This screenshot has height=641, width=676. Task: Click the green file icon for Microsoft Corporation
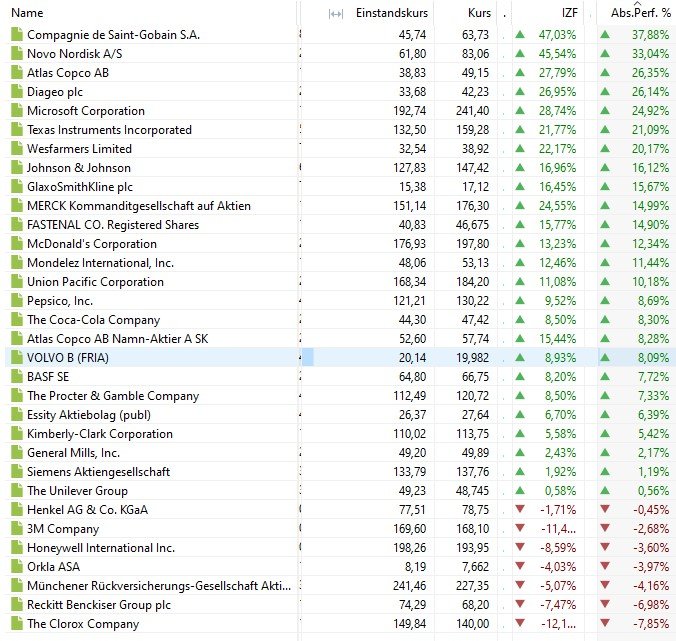pyautogui.click(x=17, y=110)
